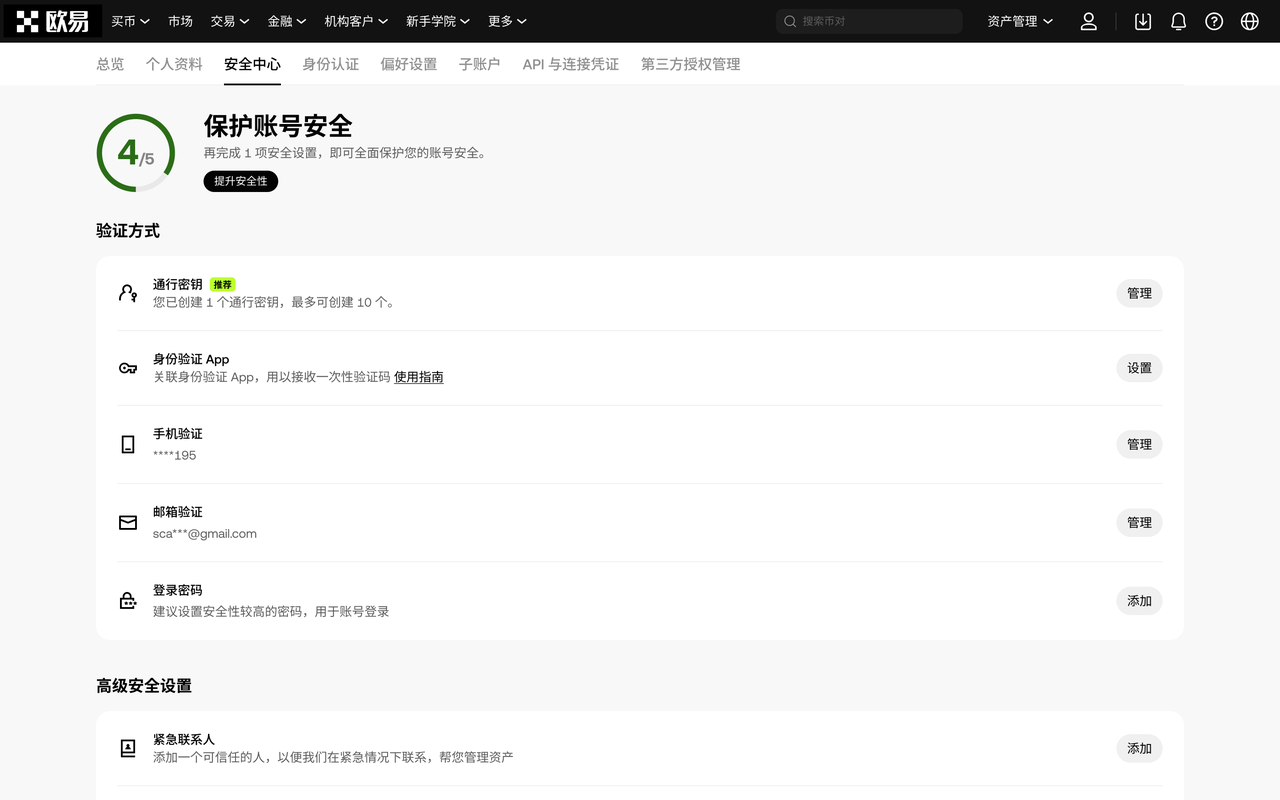This screenshot has height=800, width=1280.
Task: Expand the 买币 dropdown menu
Action: (130, 21)
